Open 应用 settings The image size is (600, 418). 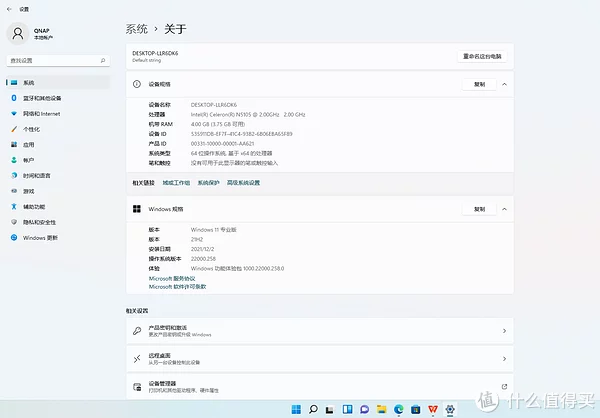coord(58,145)
